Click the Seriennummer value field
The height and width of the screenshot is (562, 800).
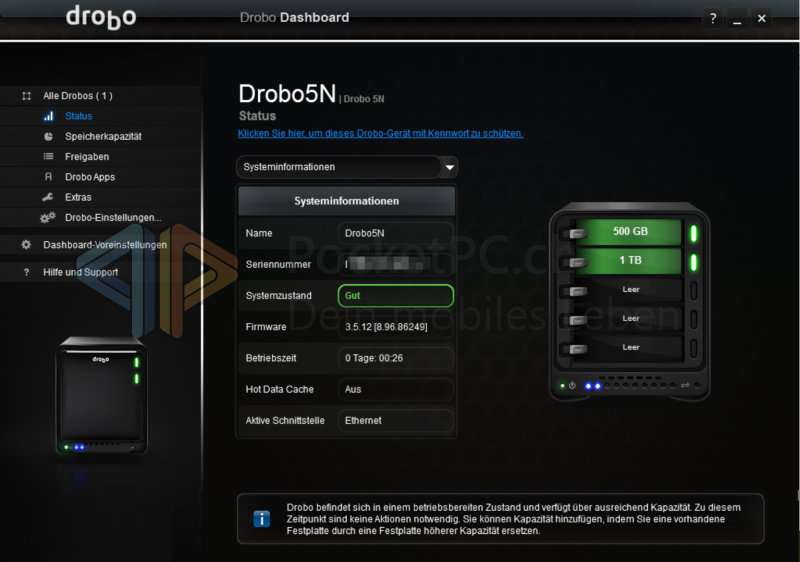395,264
